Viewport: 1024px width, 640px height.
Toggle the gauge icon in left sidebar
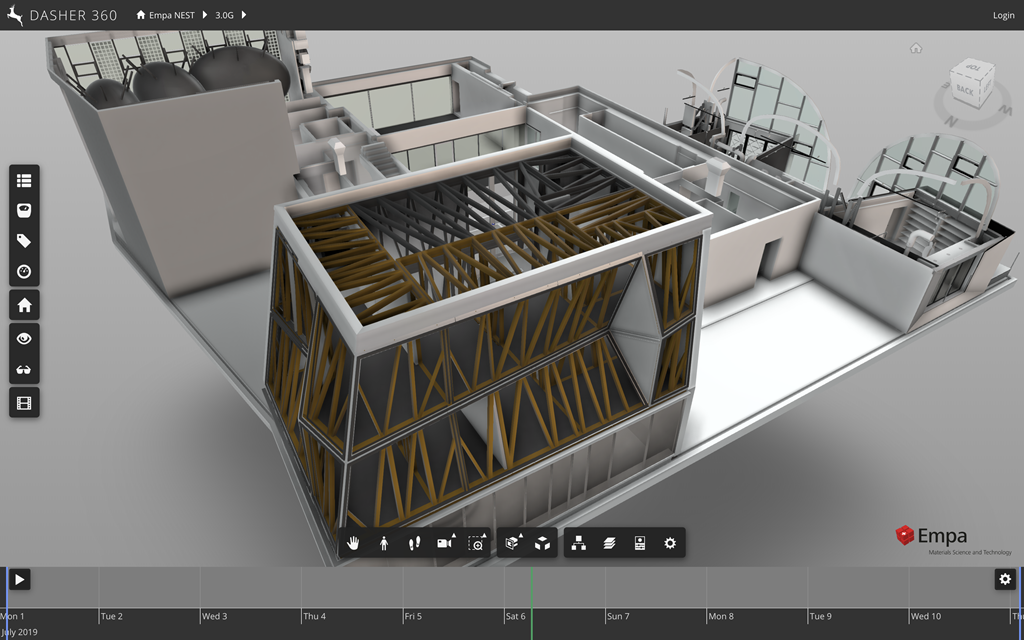click(x=24, y=272)
